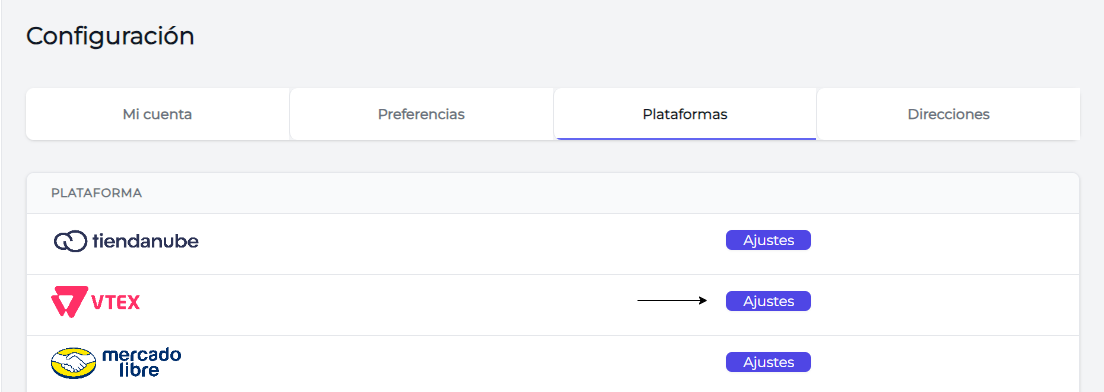This screenshot has height=392, width=1104.
Task: Open the Mi cuenta tab
Action: pos(158,114)
